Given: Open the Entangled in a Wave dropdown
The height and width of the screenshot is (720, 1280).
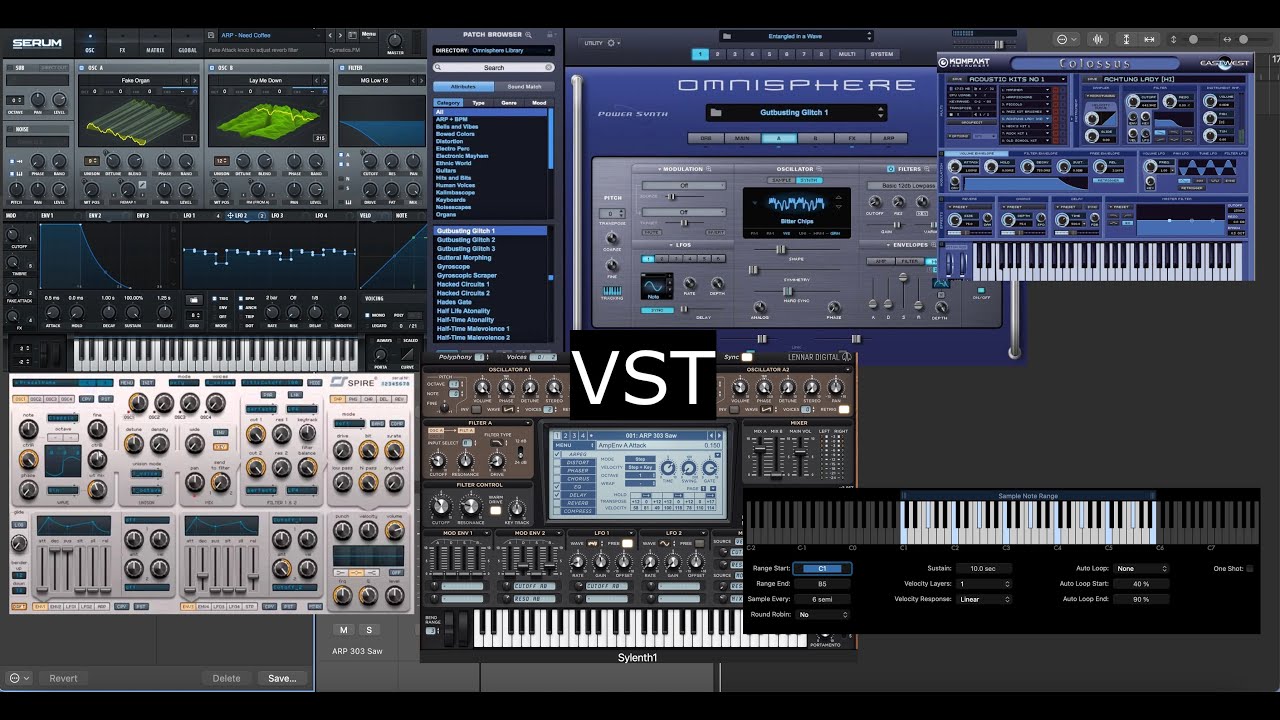Looking at the screenshot, I should pyautogui.click(x=796, y=36).
